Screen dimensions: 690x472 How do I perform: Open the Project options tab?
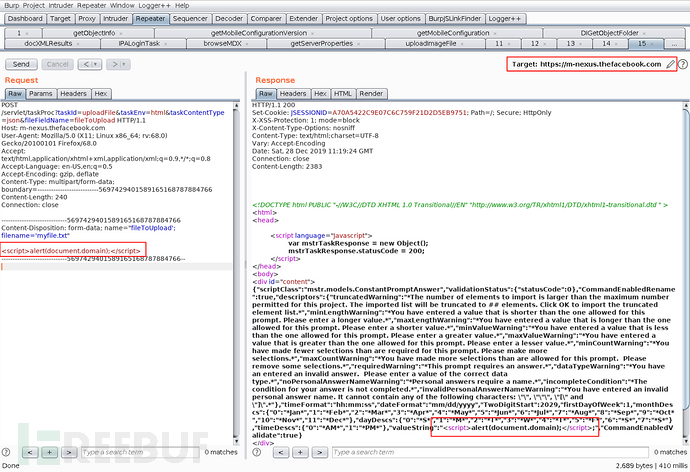[349, 18]
